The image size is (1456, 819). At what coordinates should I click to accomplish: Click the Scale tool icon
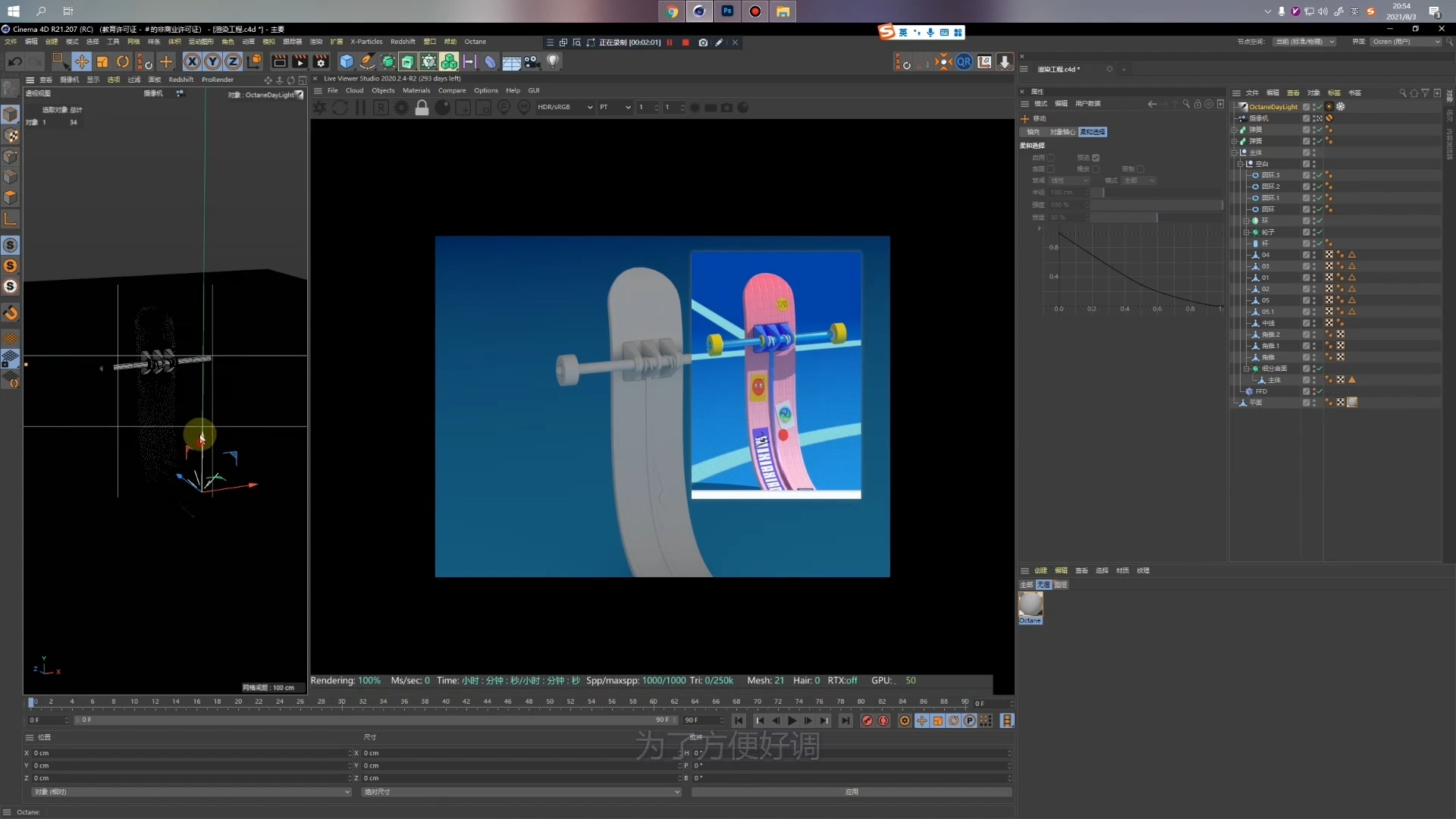point(102,61)
